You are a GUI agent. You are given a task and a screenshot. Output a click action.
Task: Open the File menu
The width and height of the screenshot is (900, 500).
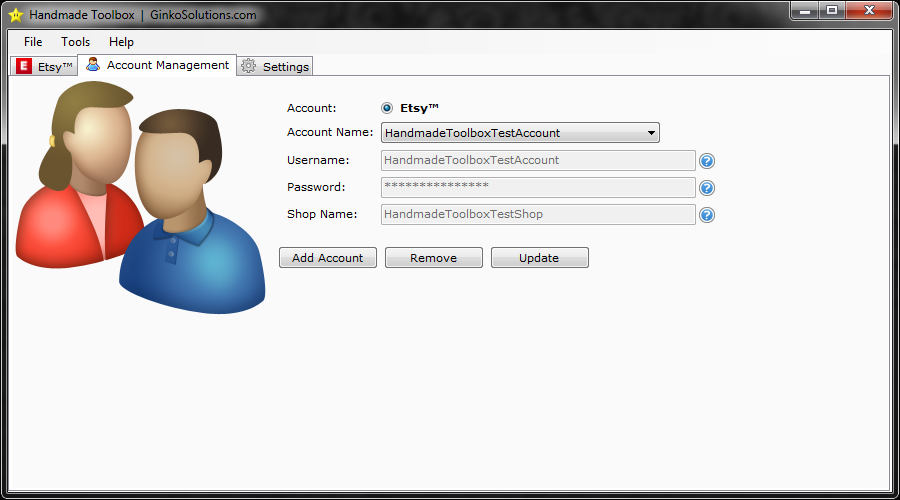click(x=33, y=42)
